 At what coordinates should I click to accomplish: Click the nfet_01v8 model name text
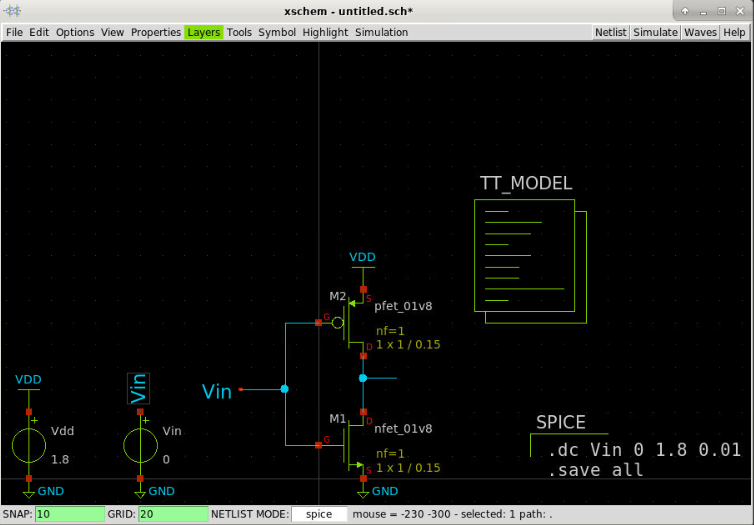point(403,428)
